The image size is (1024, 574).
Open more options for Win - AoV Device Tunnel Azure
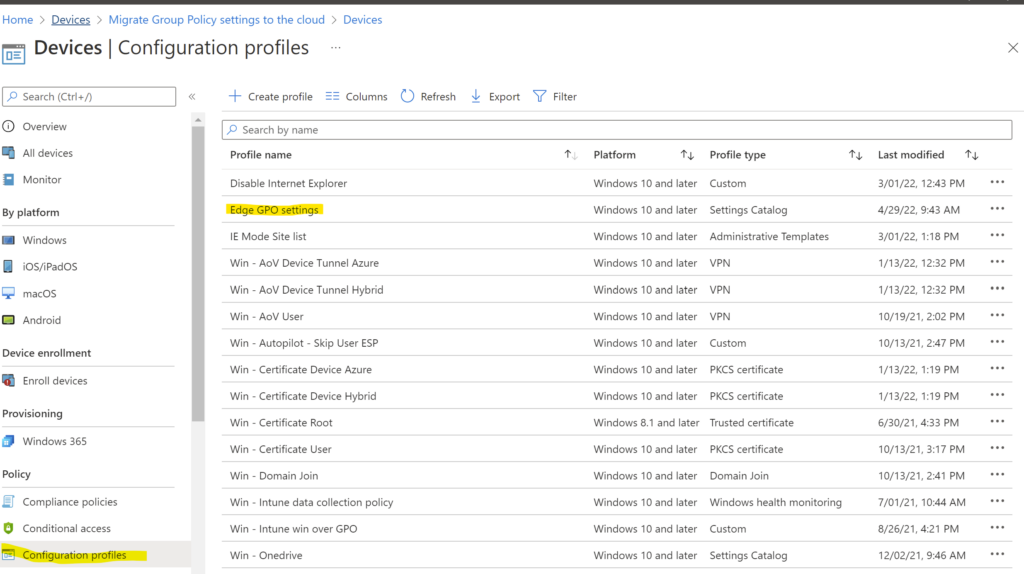pyautogui.click(x=997, y=262)
